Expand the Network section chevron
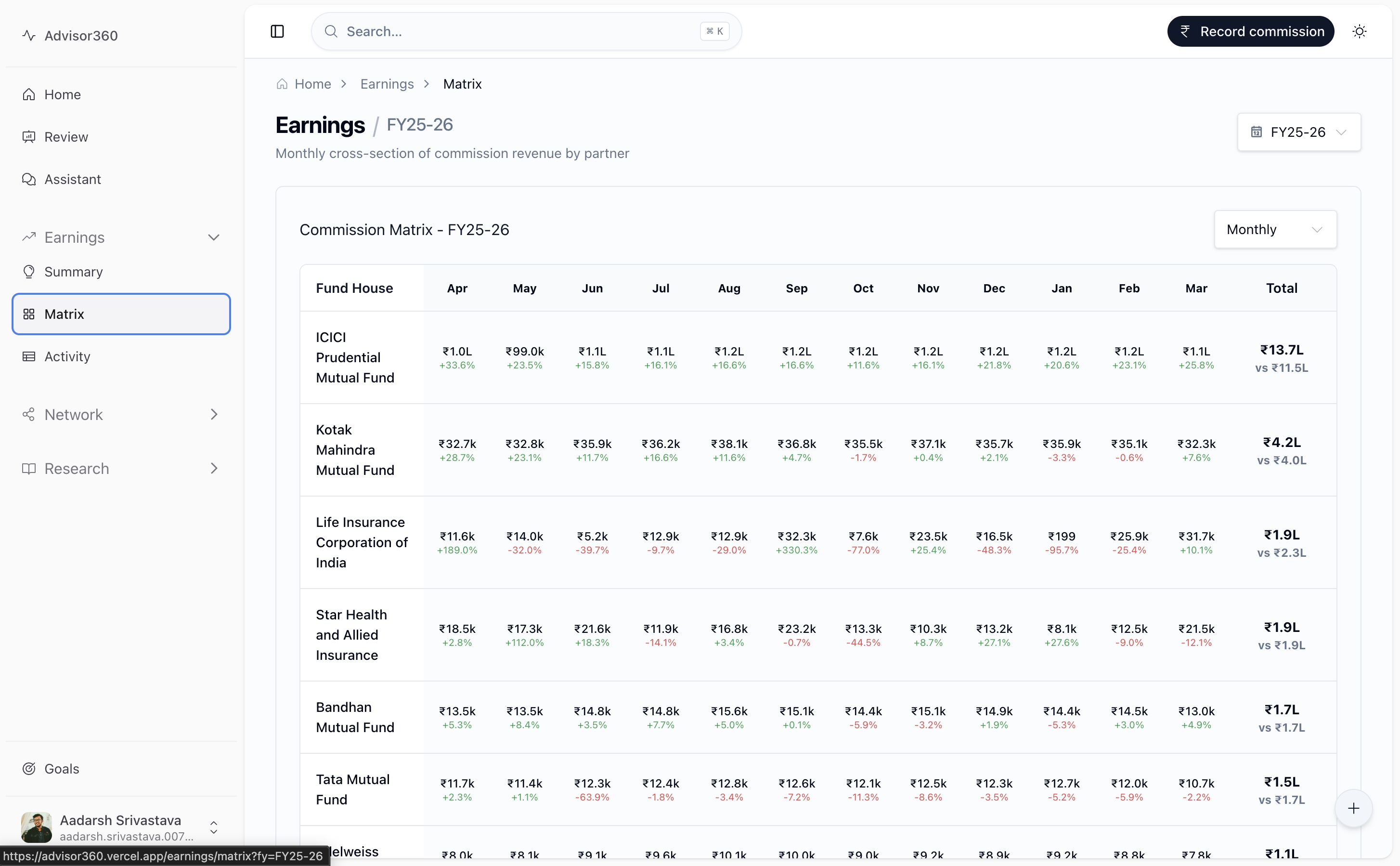1400x866 pixels. tap(213, 414)
